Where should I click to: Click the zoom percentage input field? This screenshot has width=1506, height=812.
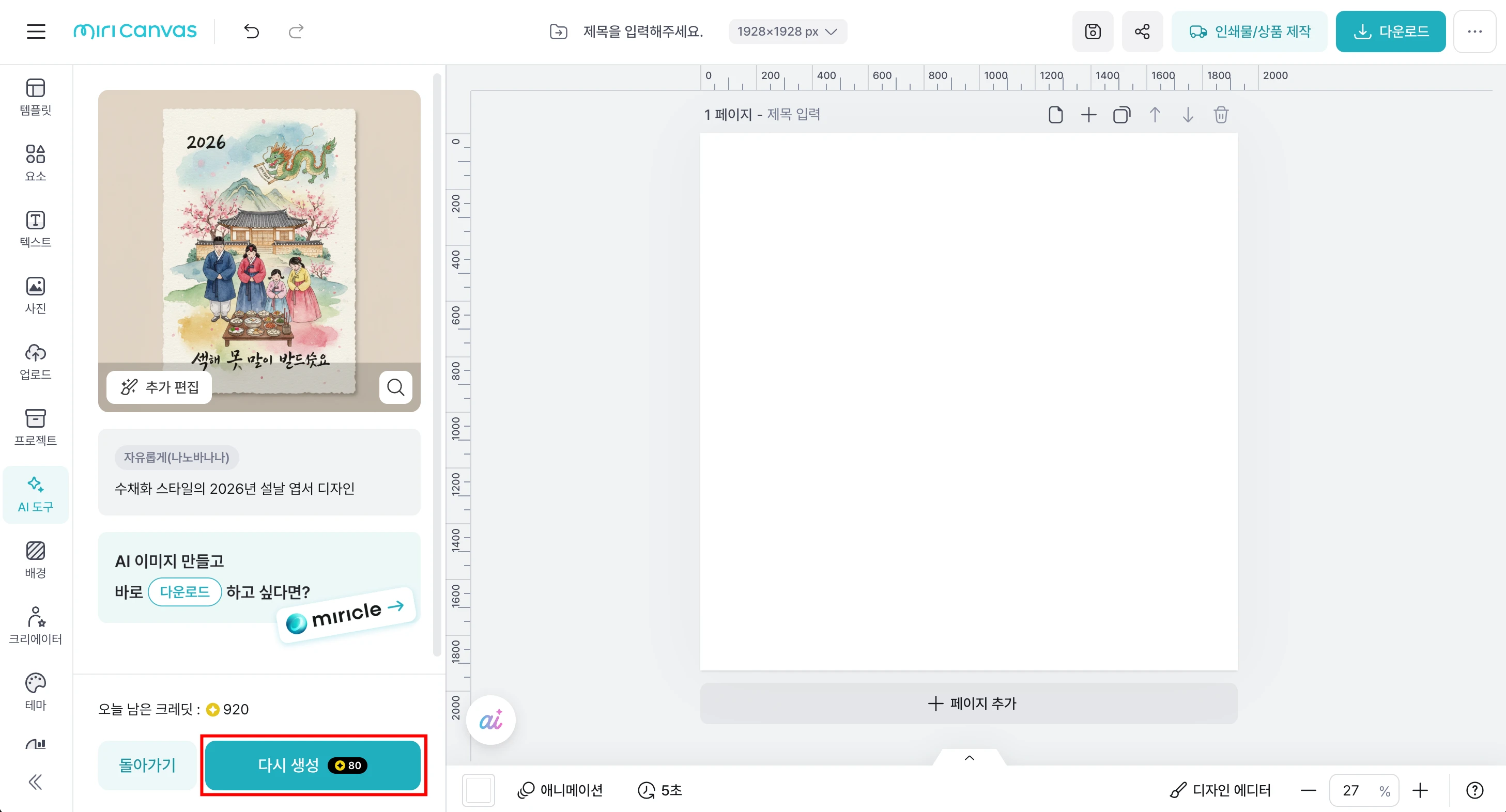[1351, 790]
